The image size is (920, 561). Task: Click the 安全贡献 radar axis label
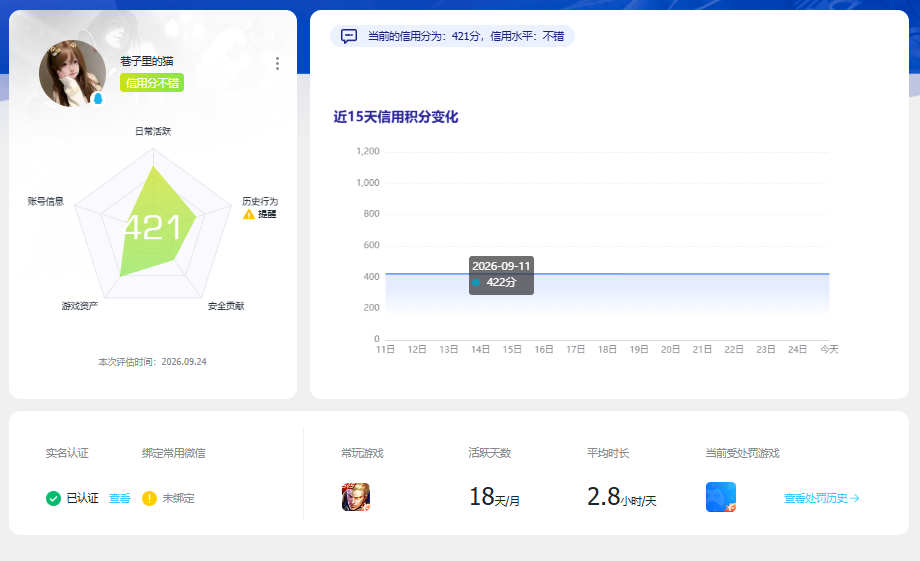226,306
